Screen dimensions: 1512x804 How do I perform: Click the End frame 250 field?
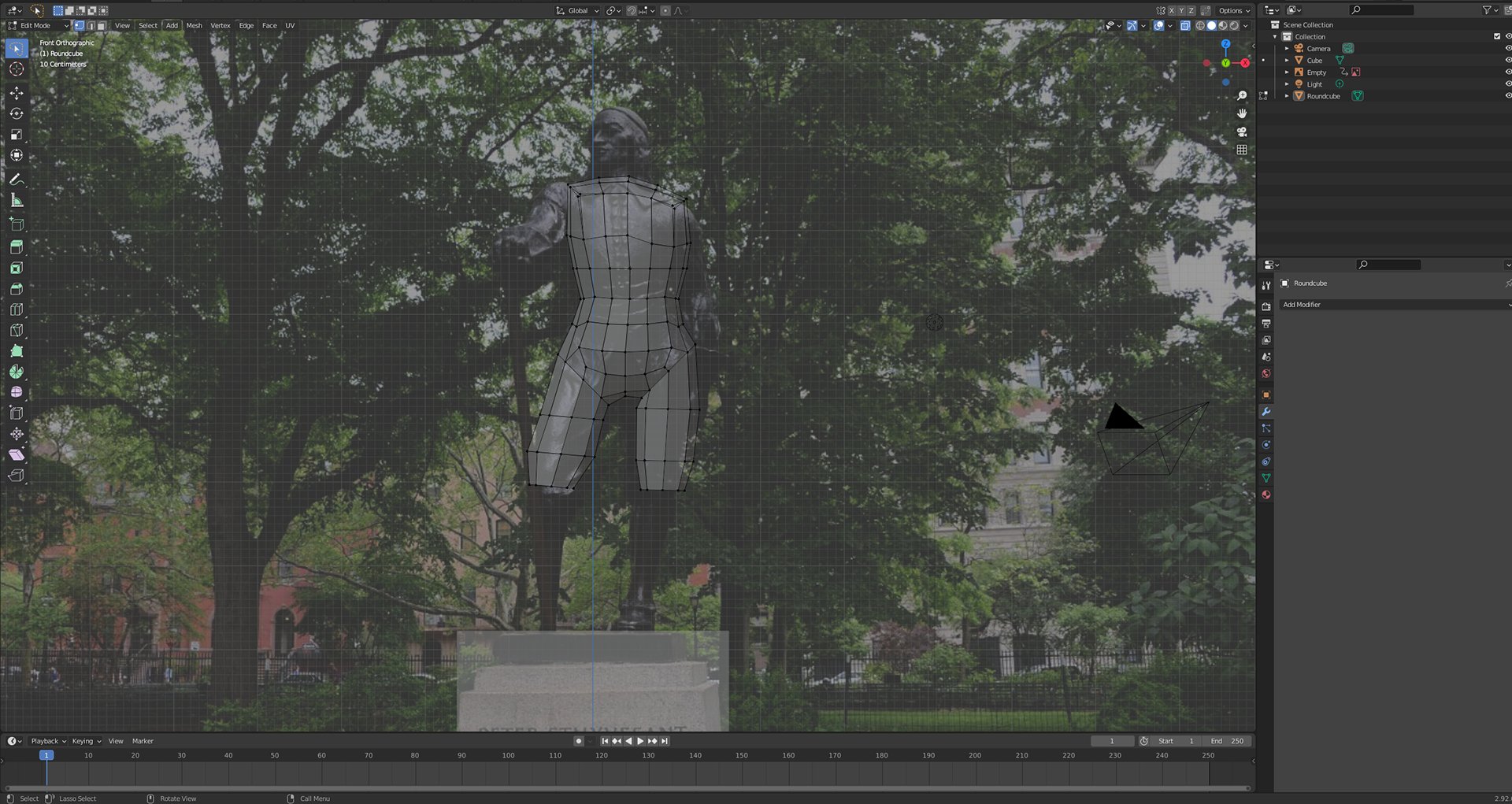coord(1228,741)
